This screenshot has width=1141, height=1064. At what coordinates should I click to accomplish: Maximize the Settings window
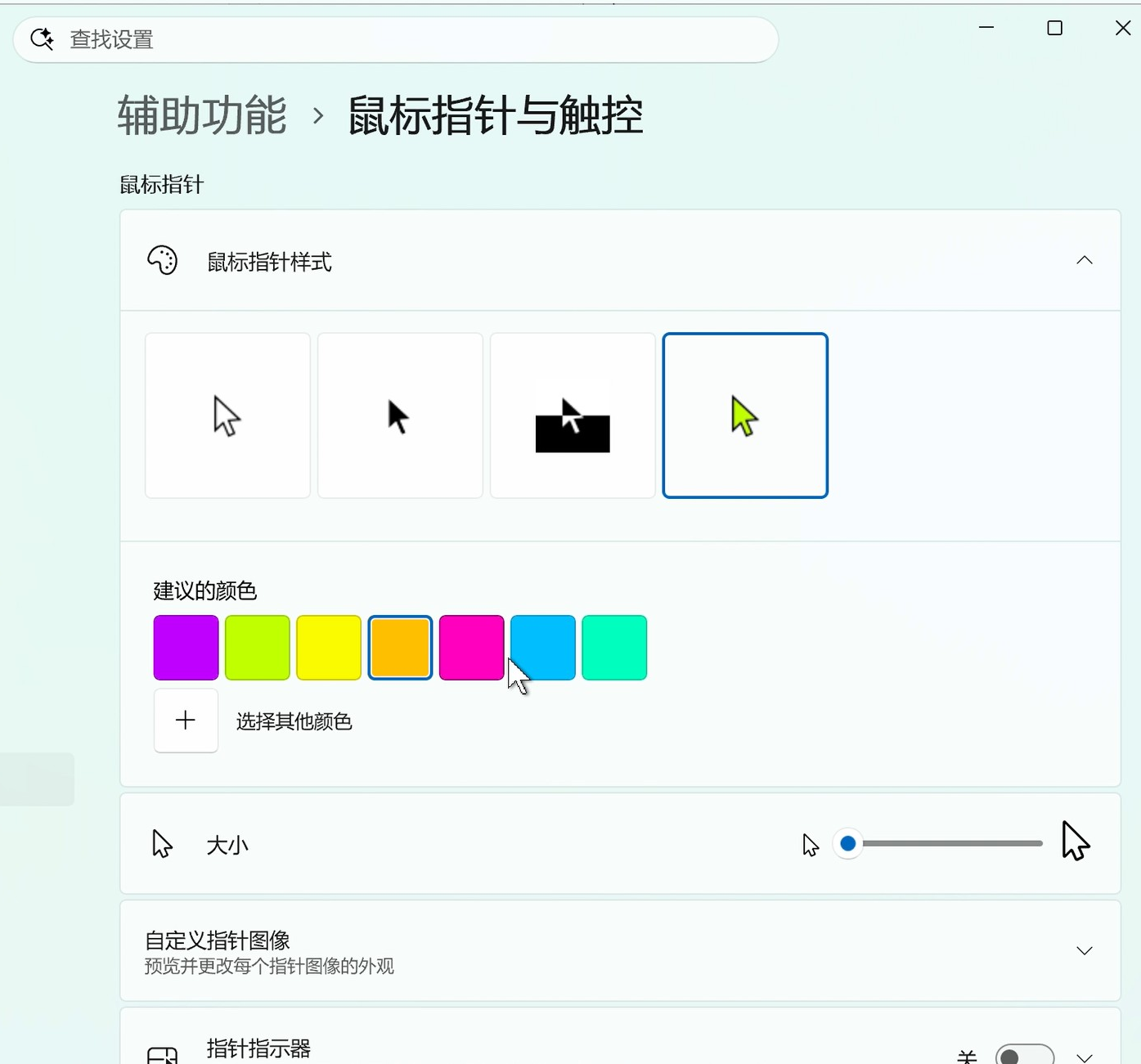tap(1055, 28)
